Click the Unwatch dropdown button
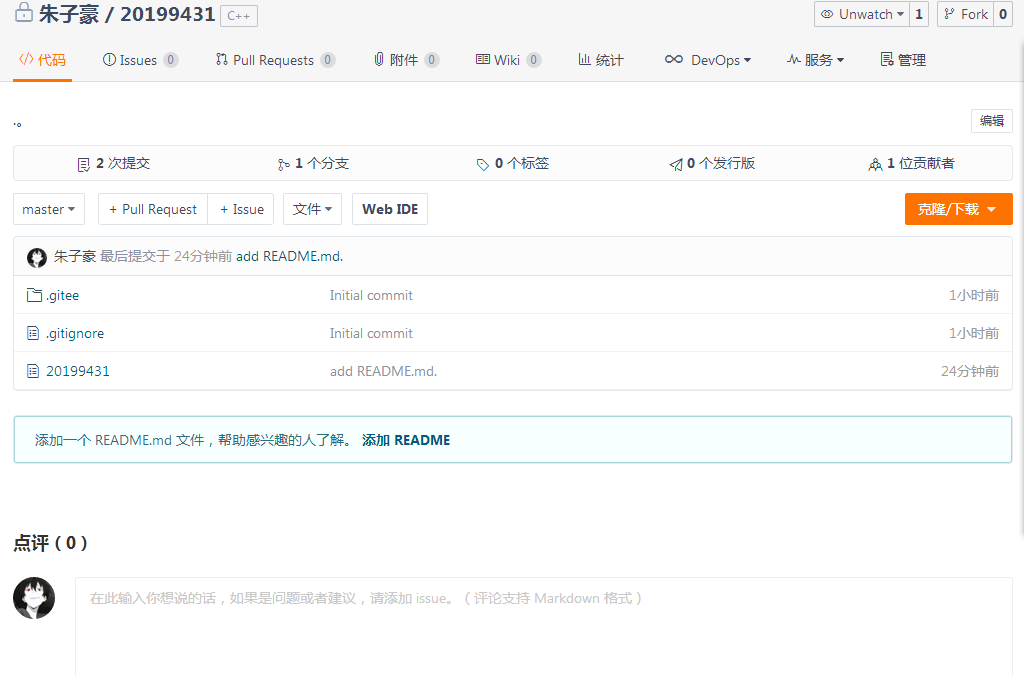The image size is (1024, 676). click(862, 14)
